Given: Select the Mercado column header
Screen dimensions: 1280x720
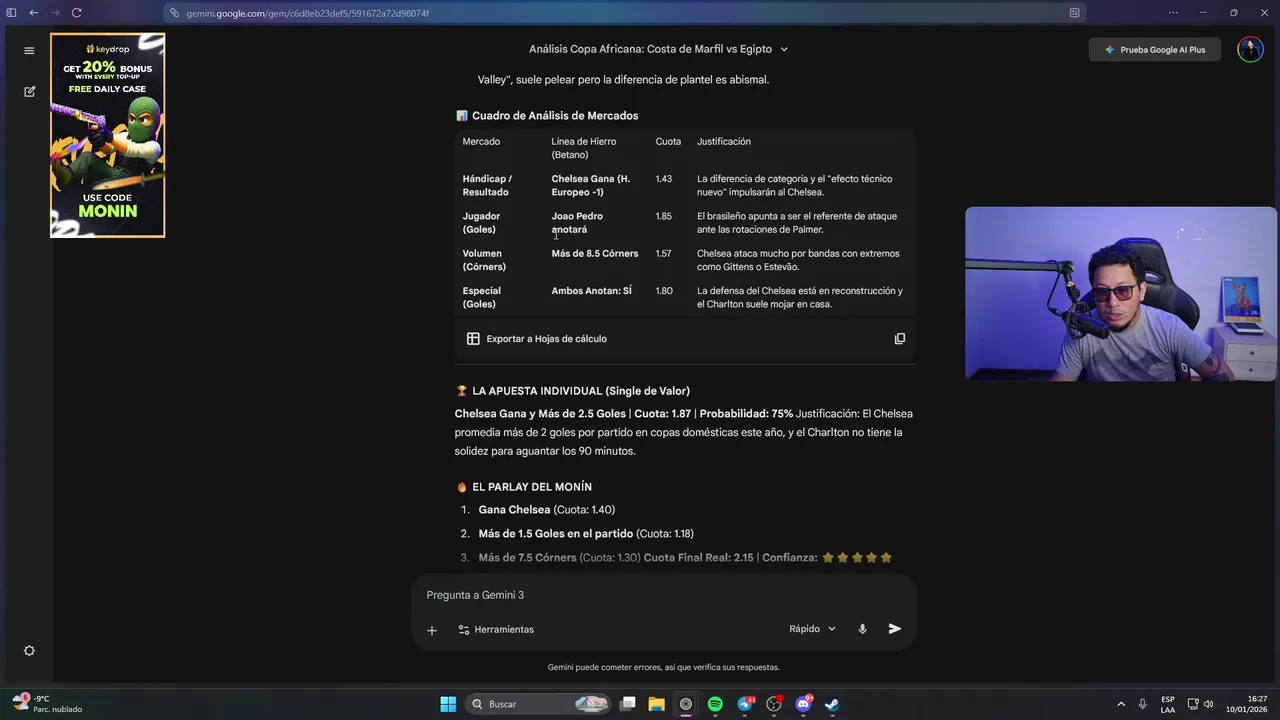Looking at the screenshot, I should click(x=481, y=142).
